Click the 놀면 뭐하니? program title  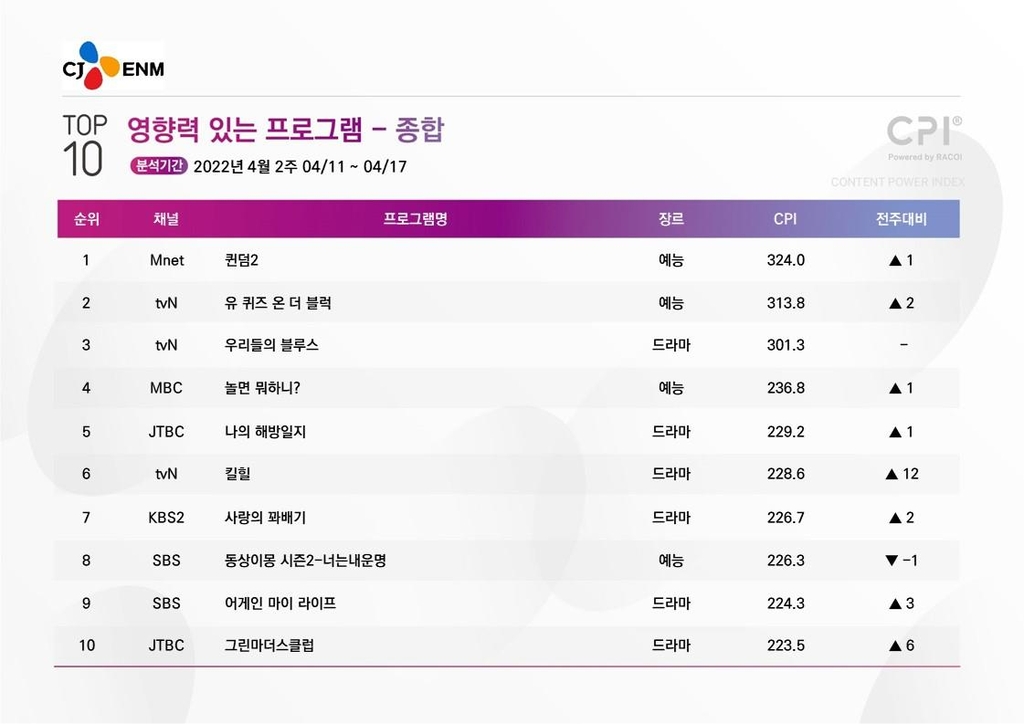[262, 388]
